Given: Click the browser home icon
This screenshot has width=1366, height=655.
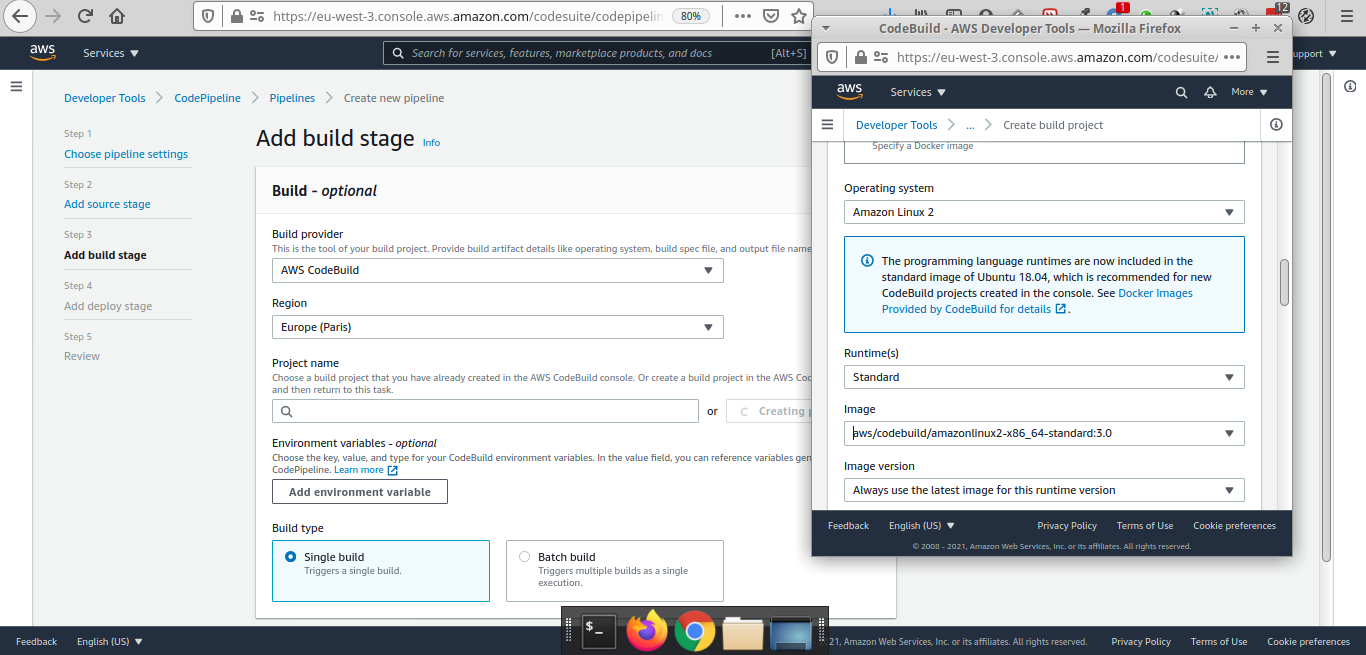Looking at the screenshot, I should (x=117, y=16).
